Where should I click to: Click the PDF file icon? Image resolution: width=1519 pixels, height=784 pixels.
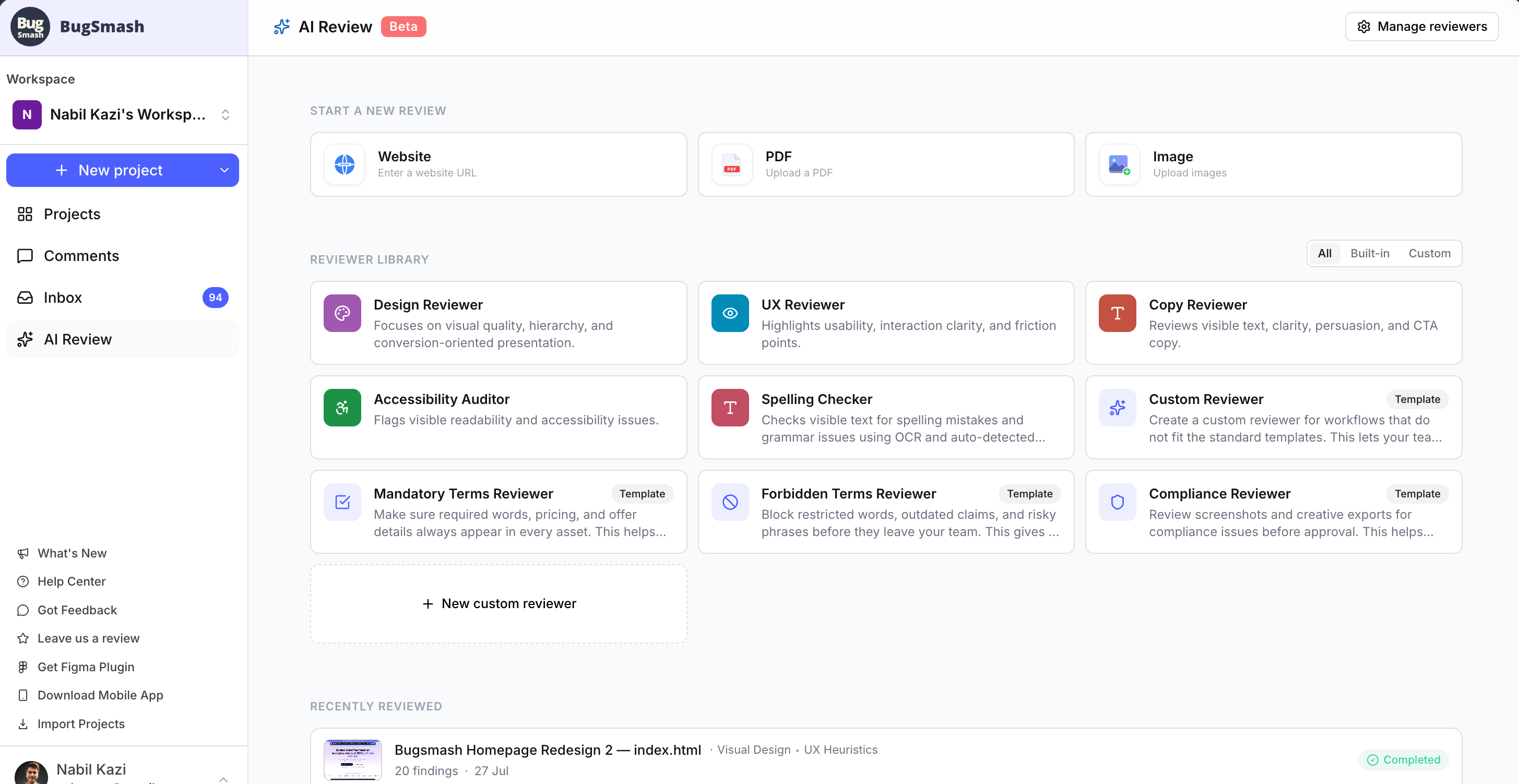tap(732, 164)
